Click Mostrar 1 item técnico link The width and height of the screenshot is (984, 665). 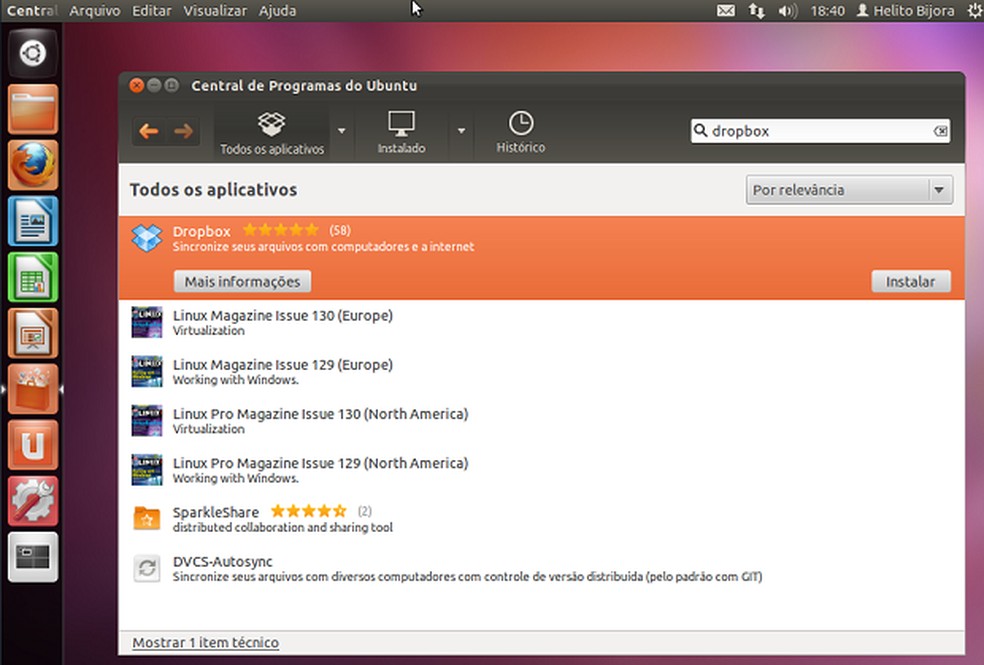(205, 642)
